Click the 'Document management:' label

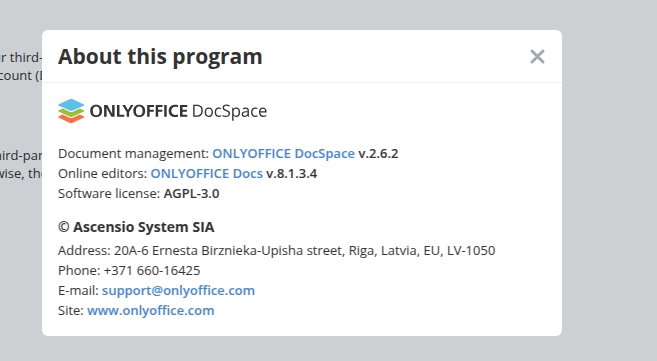[133, 154]
